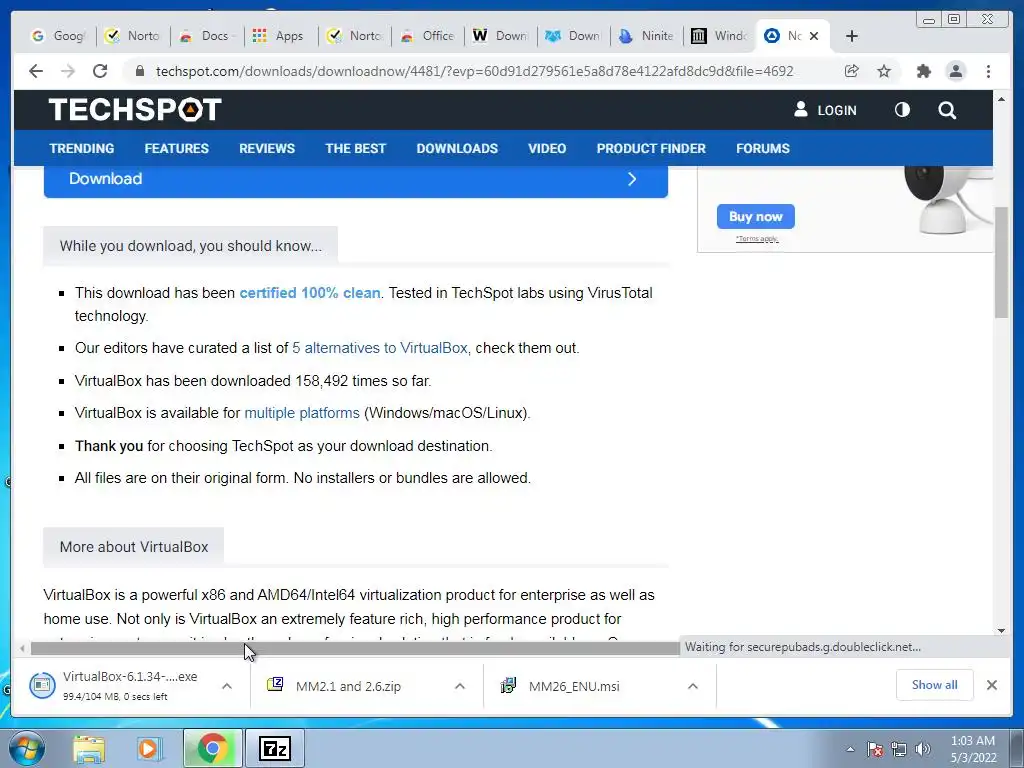Click the blue Download button
Image resolution: width=1024 pixels, height=768 pixels.
coord(356,181)
